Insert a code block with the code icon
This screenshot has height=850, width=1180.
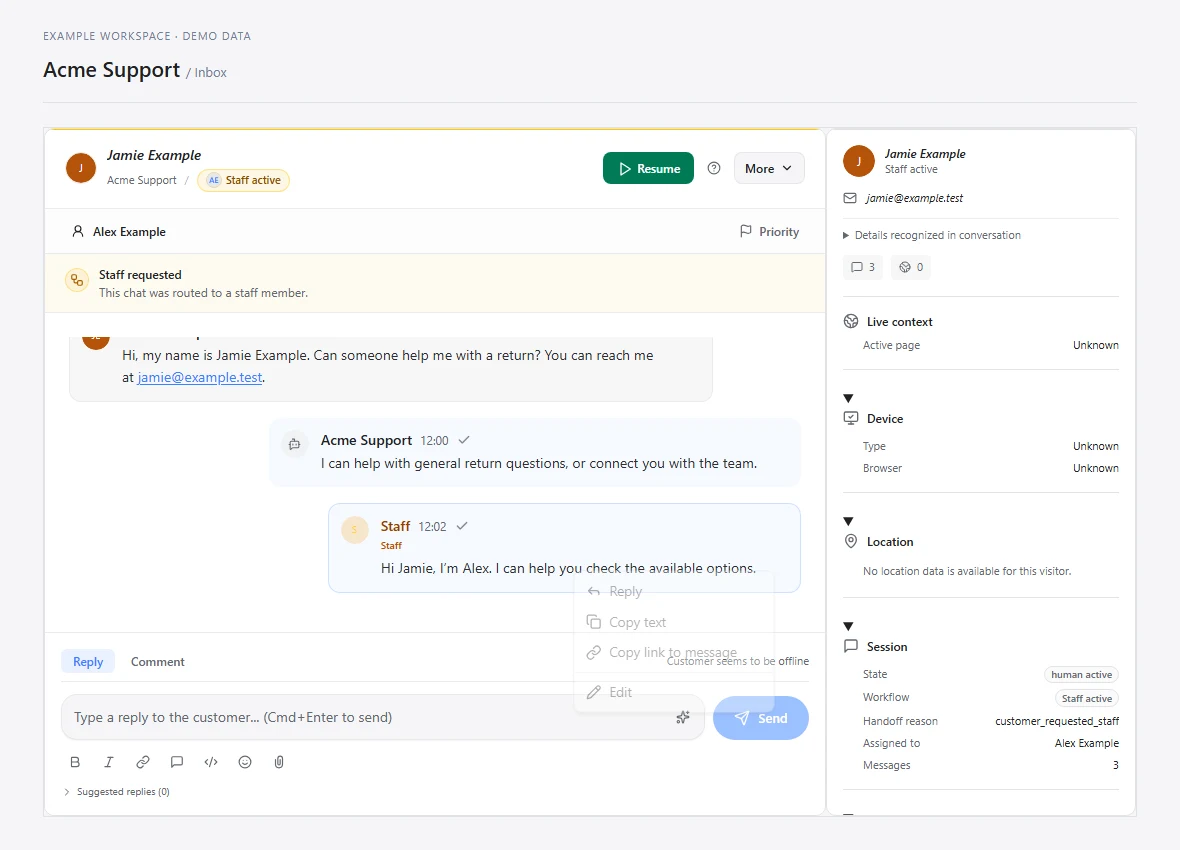tap(211, 762)
